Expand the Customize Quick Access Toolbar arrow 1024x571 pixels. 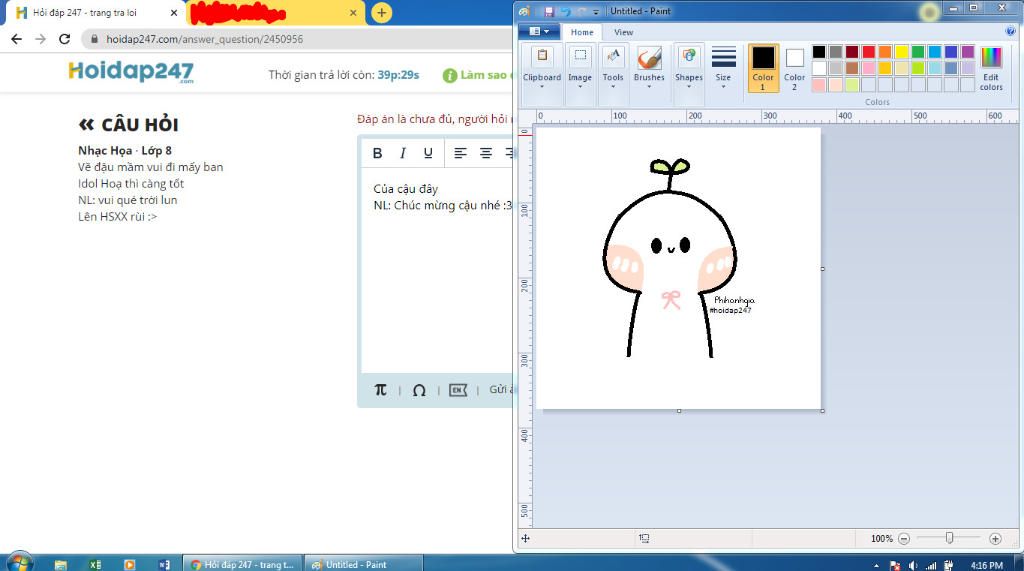point(596,12)
